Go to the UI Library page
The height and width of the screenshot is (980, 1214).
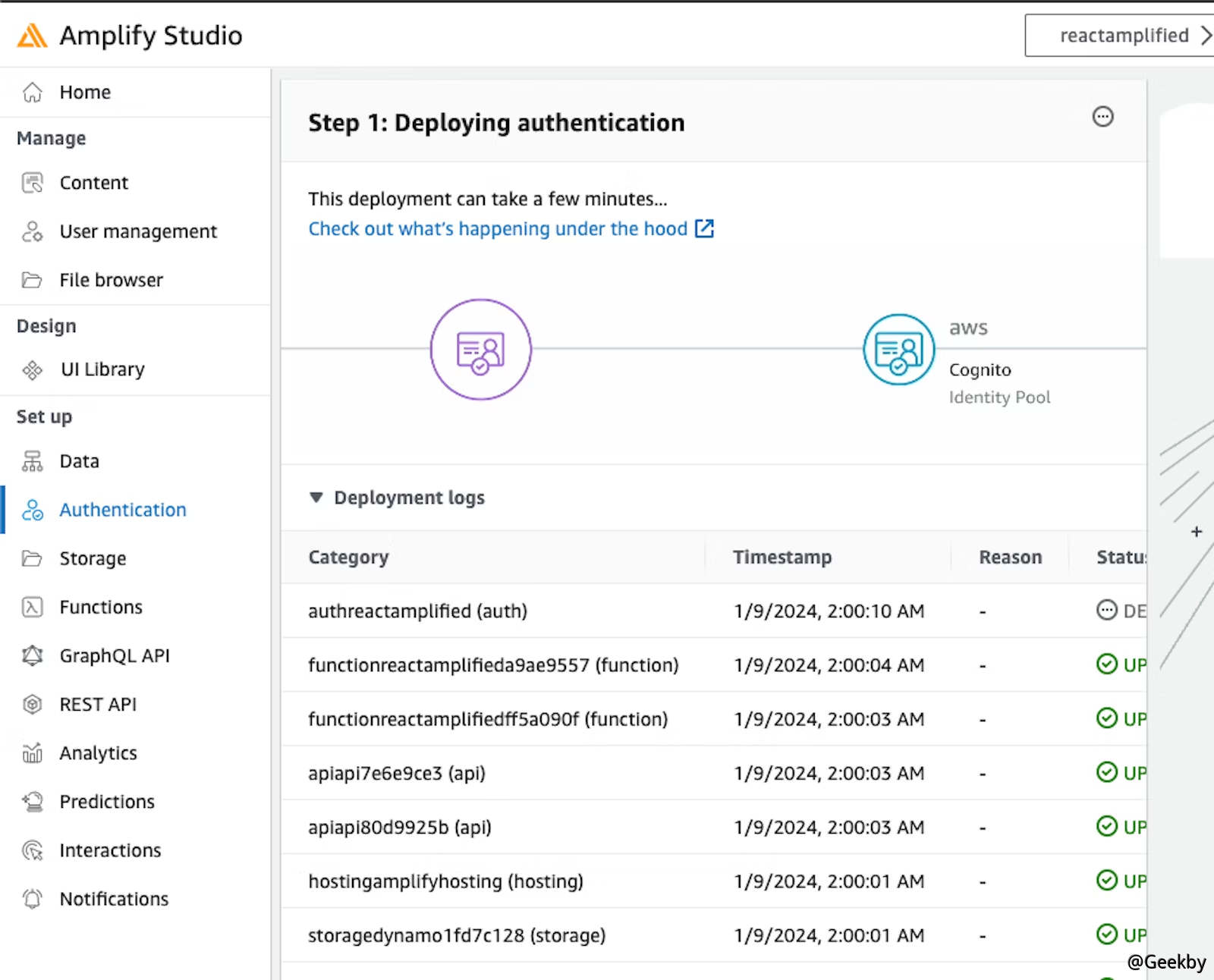[x=102, y=369]
